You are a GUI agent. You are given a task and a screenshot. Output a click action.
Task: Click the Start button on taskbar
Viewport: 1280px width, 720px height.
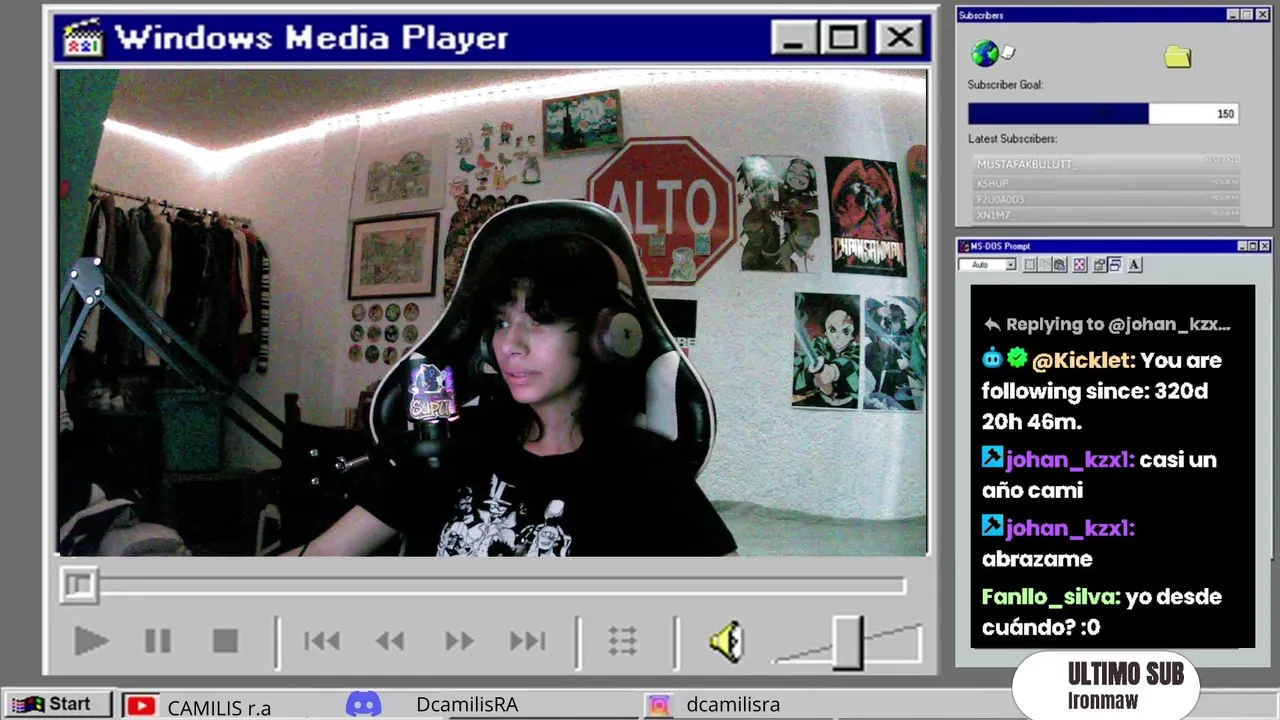[58, 705]
